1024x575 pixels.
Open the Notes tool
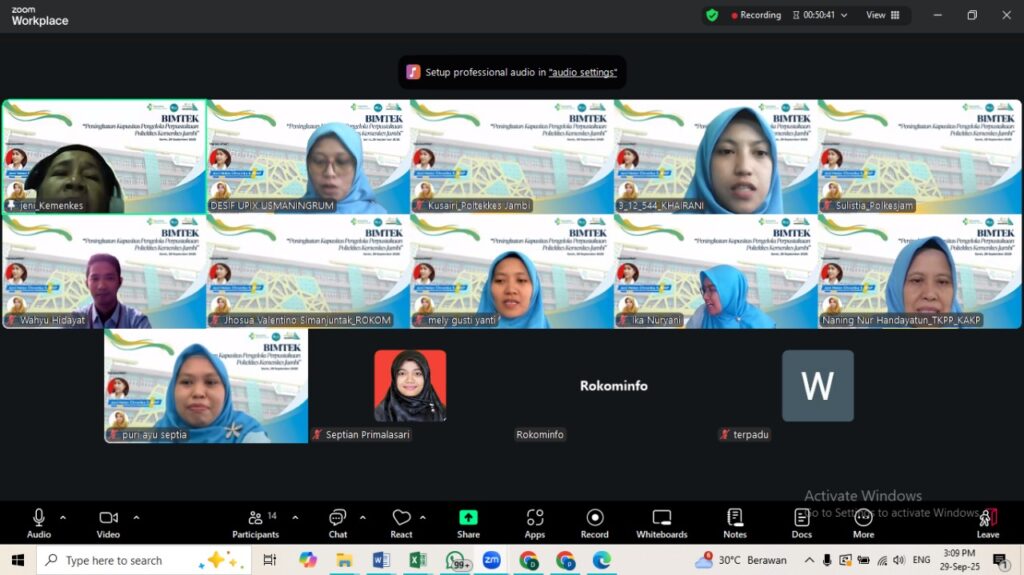coord(735,522)
